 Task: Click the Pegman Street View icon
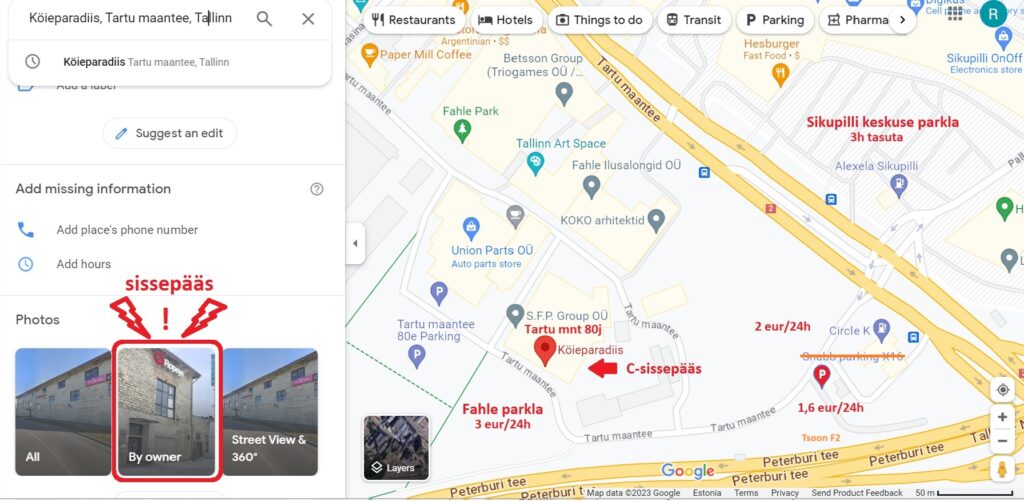point(1002,470)
